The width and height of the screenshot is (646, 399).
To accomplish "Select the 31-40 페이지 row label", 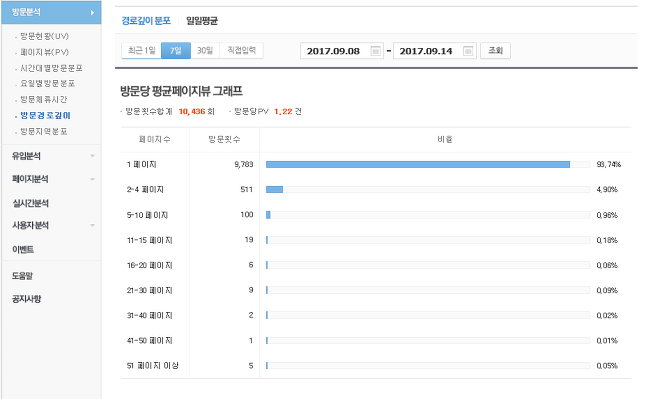I will [x=150, y=316].
